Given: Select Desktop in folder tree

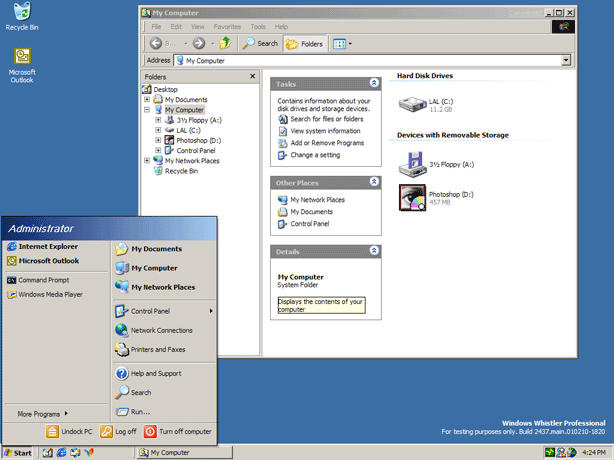Looking at the screenshot, I should click(161, 89).
